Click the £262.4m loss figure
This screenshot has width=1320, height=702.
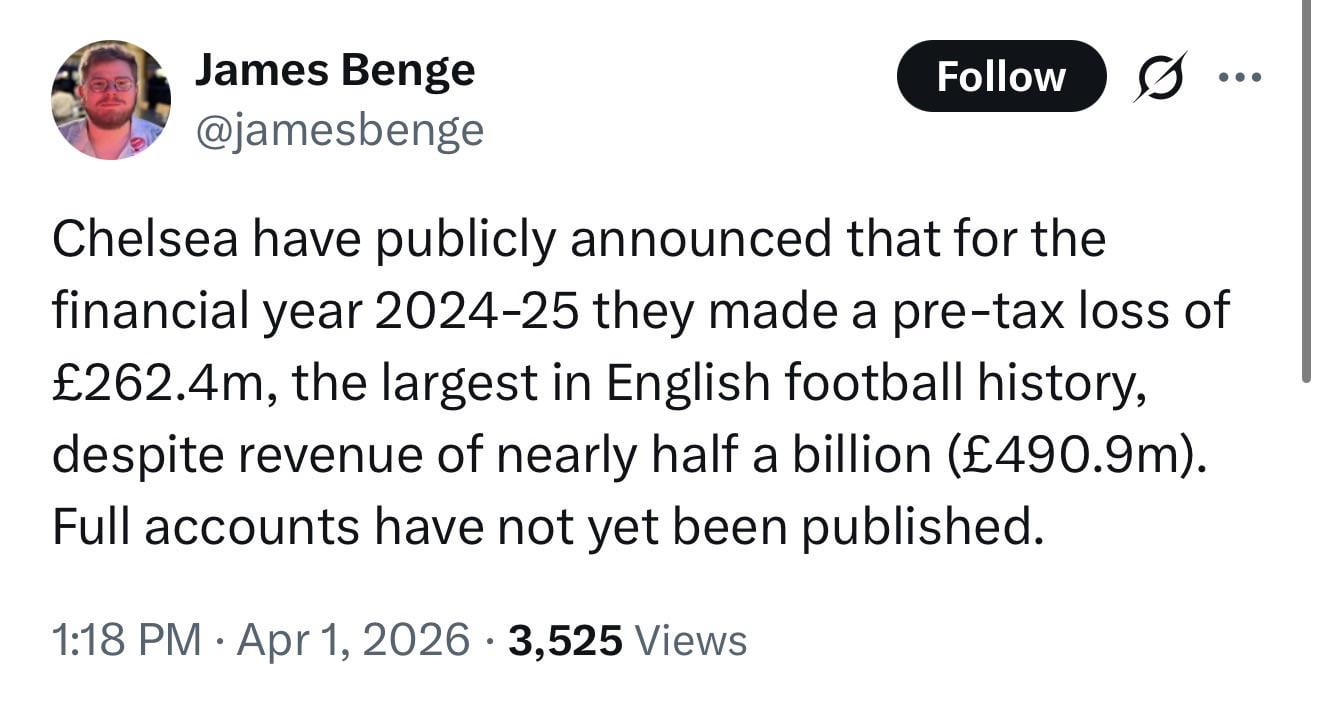click(x=158, y=384)
